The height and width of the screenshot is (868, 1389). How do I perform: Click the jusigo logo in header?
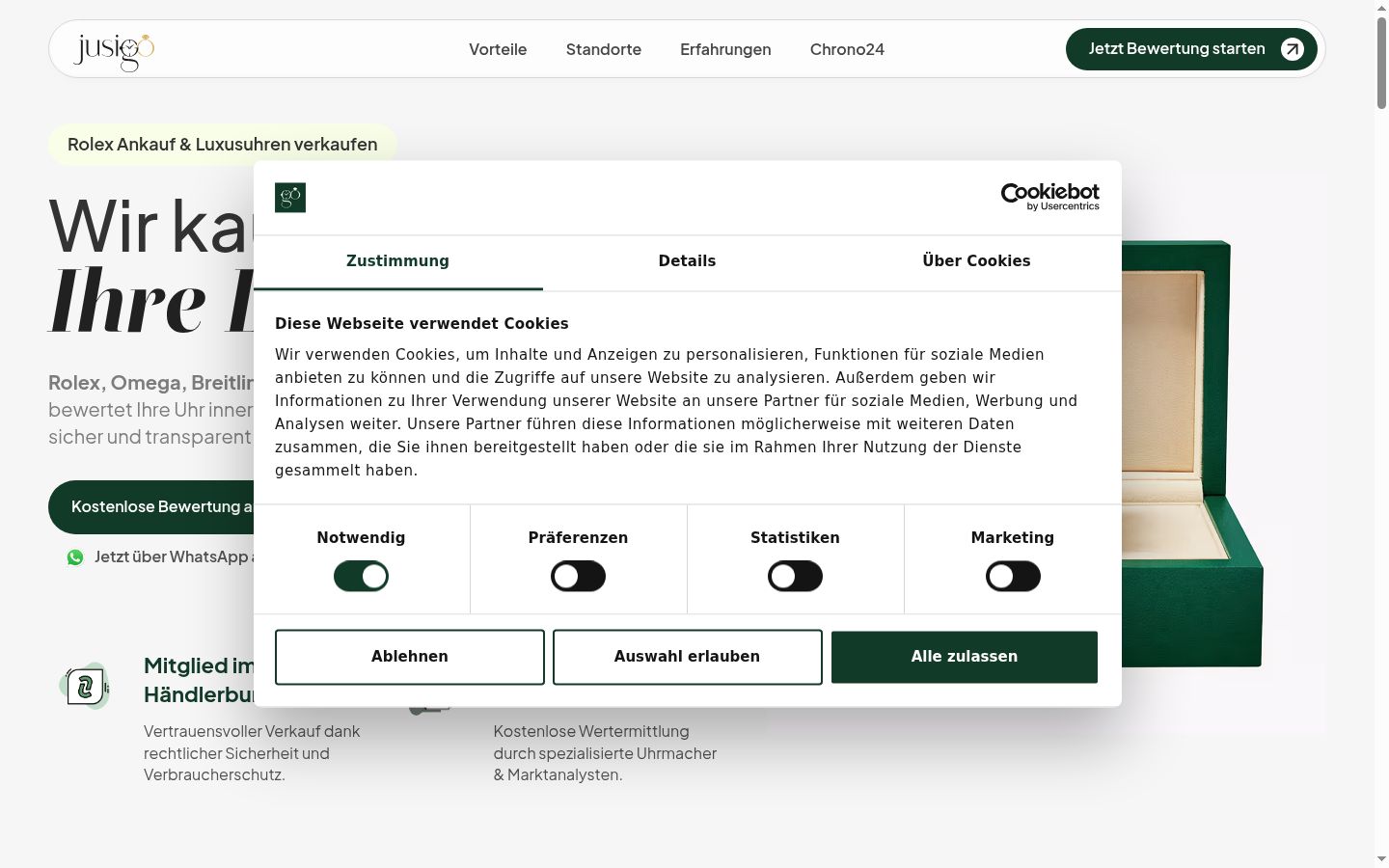click(x=114, y=51)
